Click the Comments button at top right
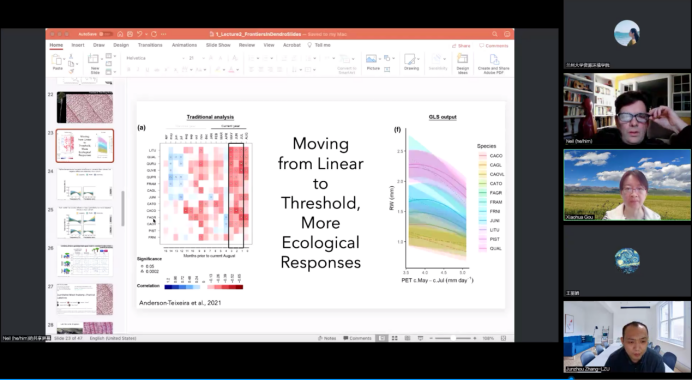Image resolution: width=693 pixels, height=381 pixels. tap(494, 46)
